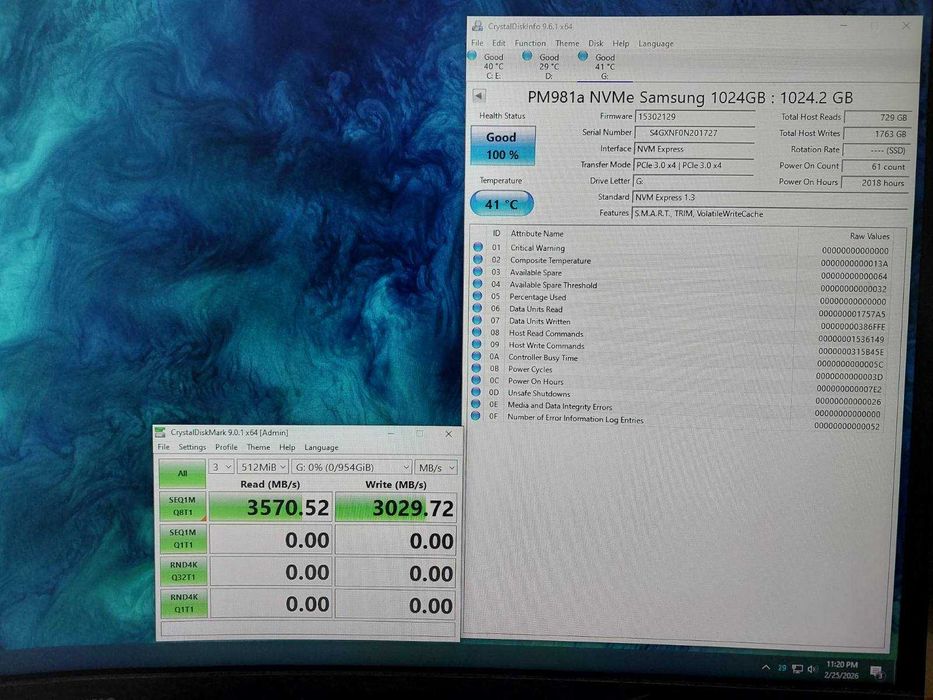Click the status icon for Unsafe Shutdowns
933x700 pixels.
[x=475, y=392]
